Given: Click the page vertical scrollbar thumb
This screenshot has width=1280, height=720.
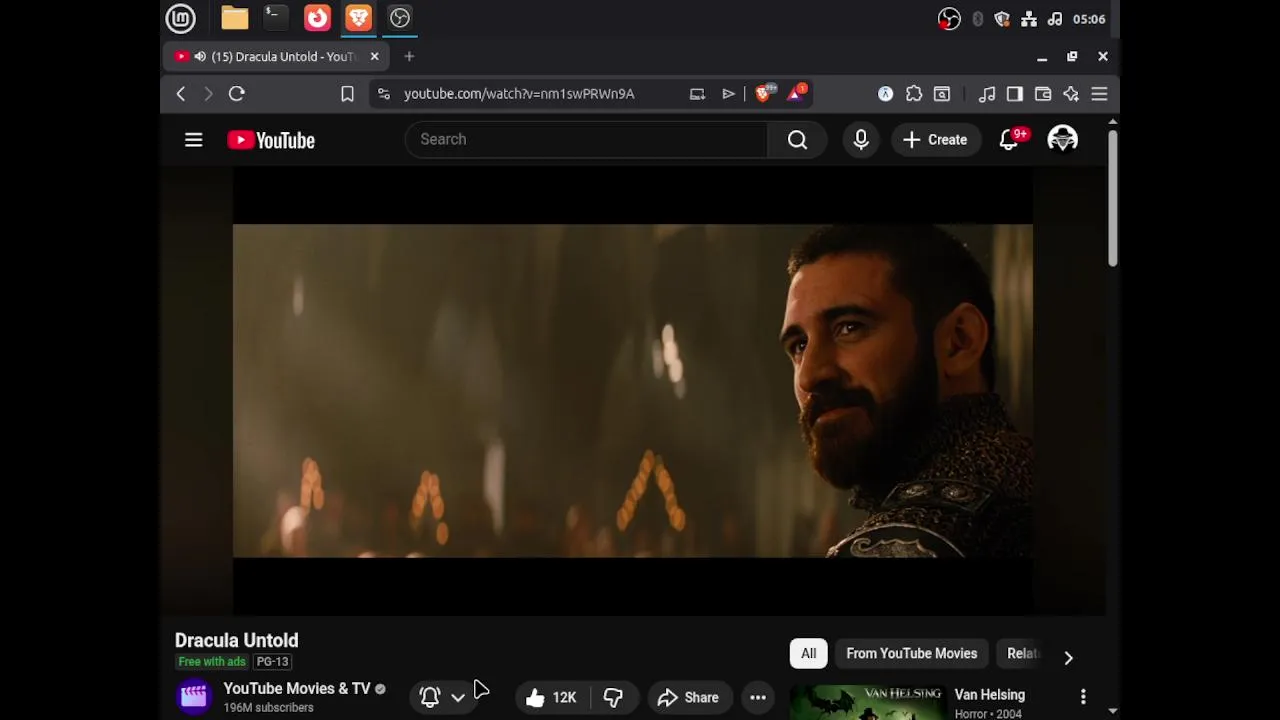Looking at the screenshot, I should (x=1112, y=197).
